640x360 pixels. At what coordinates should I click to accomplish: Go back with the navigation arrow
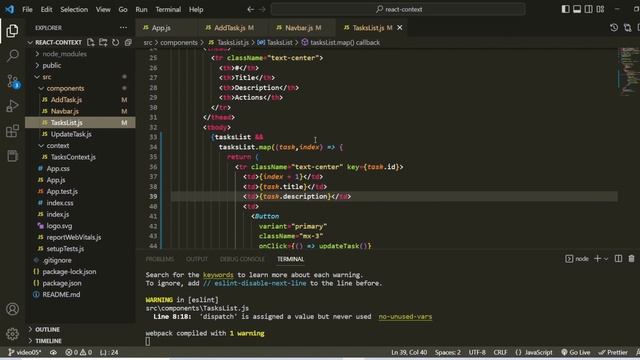(250, 9)
